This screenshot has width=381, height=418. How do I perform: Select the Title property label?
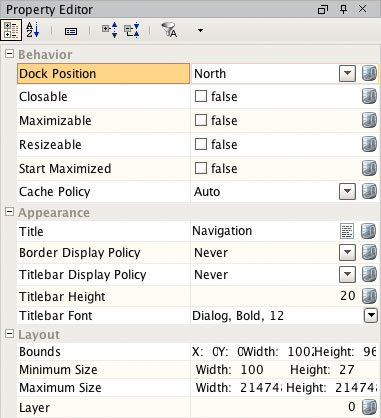31,231
